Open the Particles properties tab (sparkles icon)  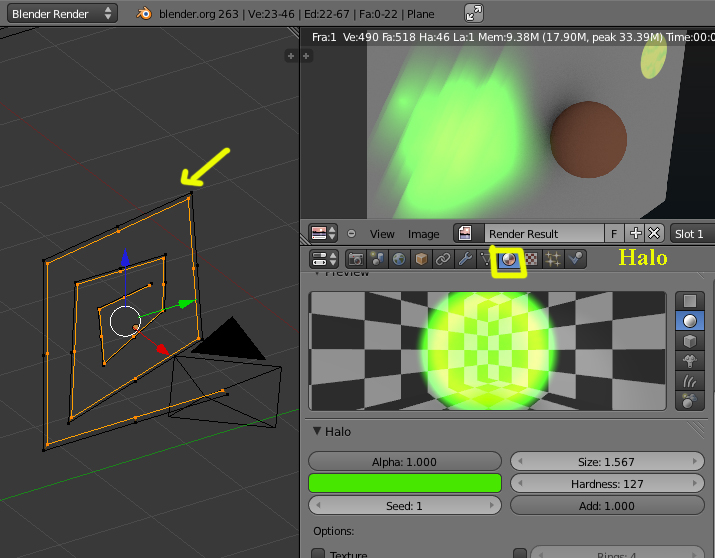pyautogui.click(x=553, y=259)
